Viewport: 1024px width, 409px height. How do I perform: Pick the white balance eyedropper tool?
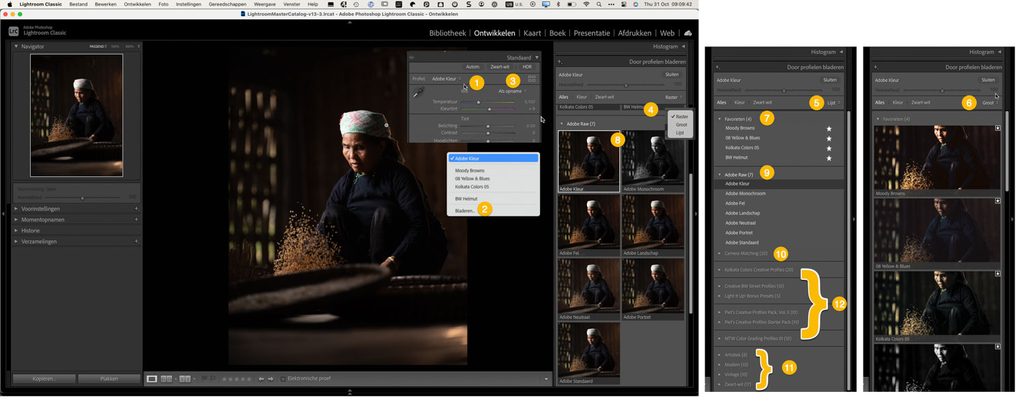tap(417, 92)
